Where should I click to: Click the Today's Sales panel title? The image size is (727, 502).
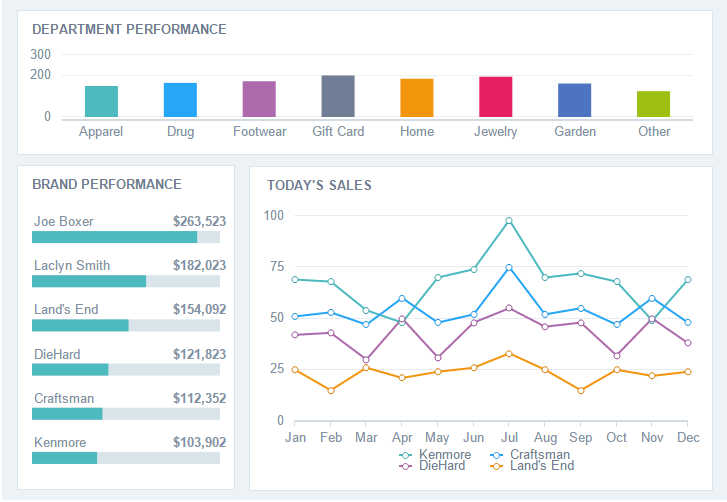[319, 185]
